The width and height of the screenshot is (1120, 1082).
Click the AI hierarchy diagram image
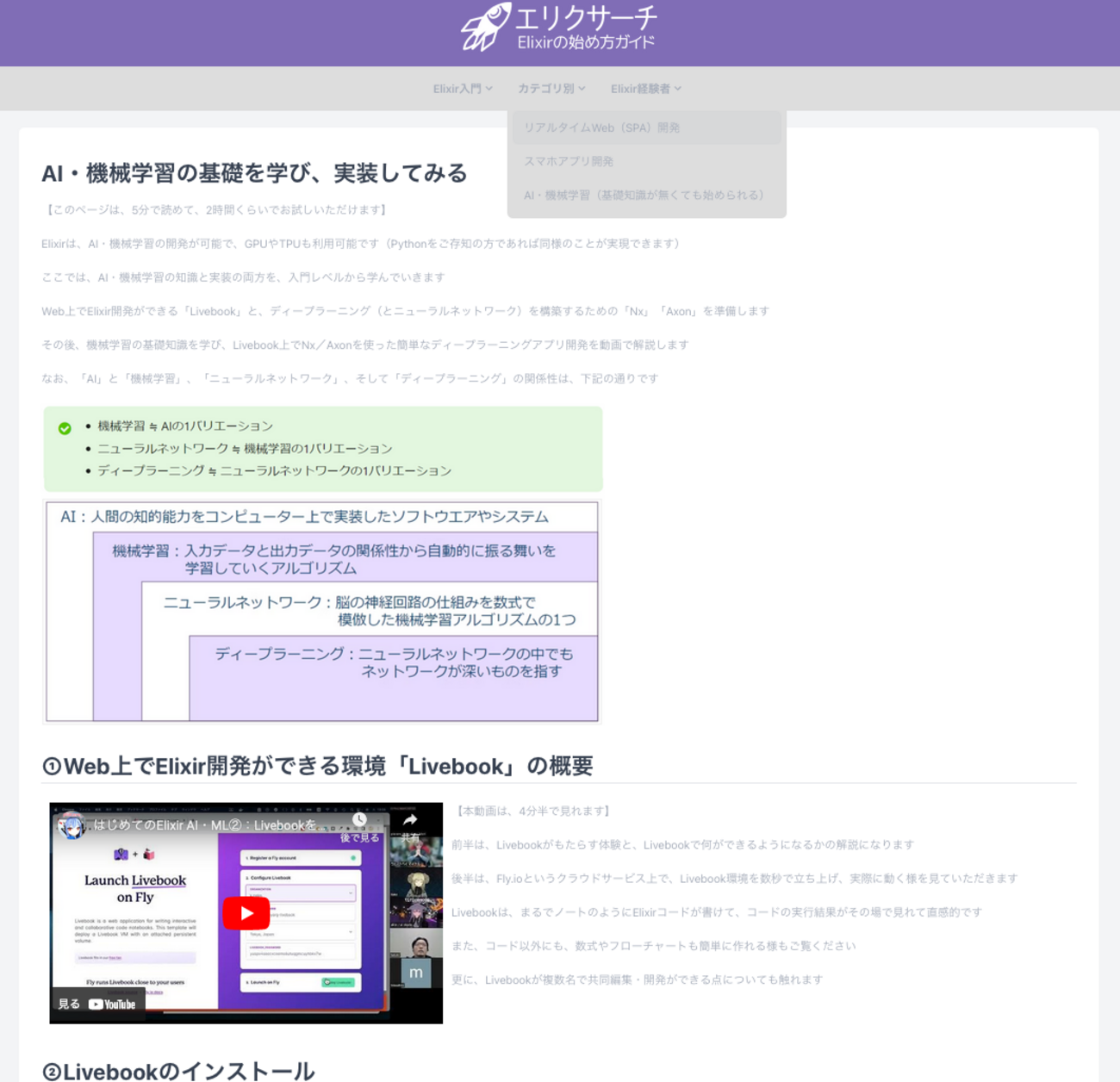tap(322, 611)
